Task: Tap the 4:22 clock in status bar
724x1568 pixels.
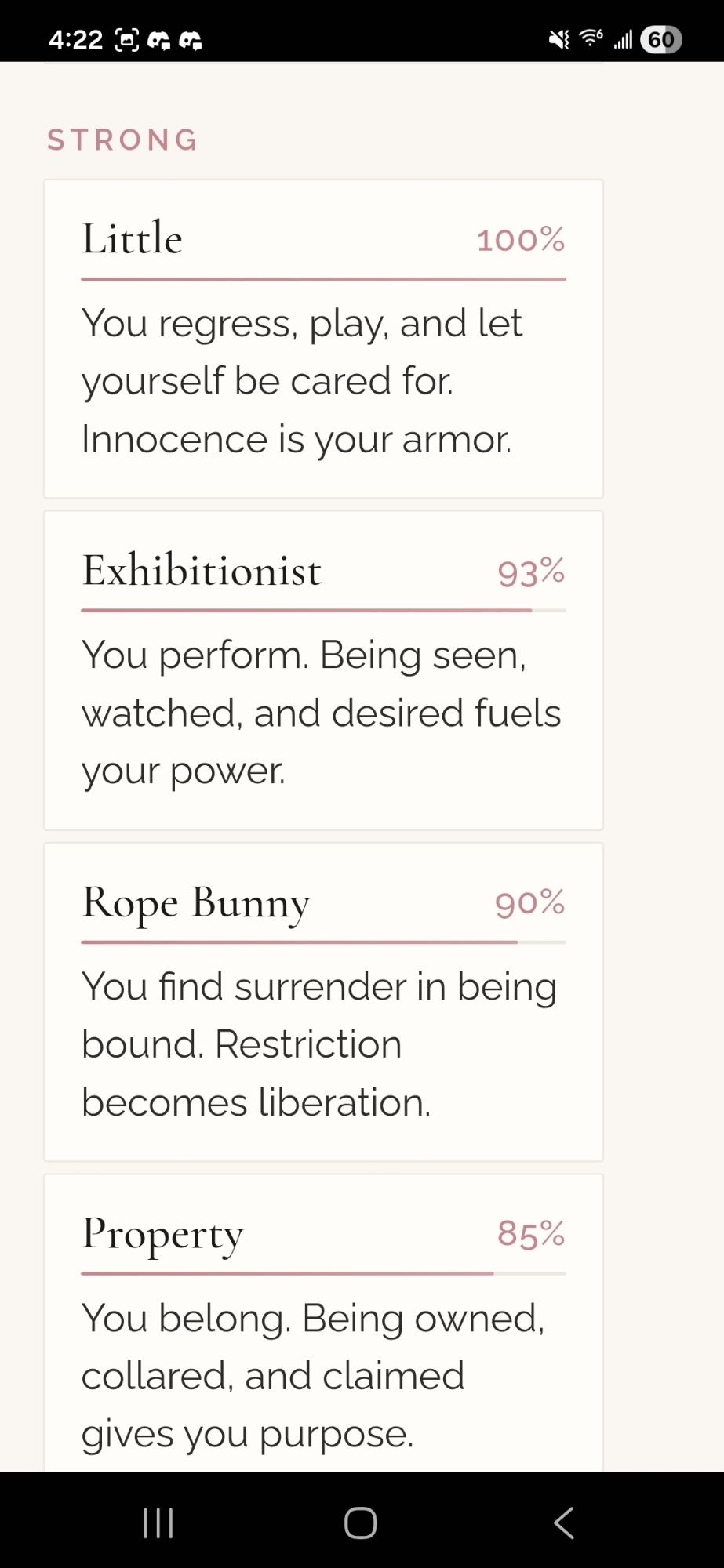Action: coord(75,39)
